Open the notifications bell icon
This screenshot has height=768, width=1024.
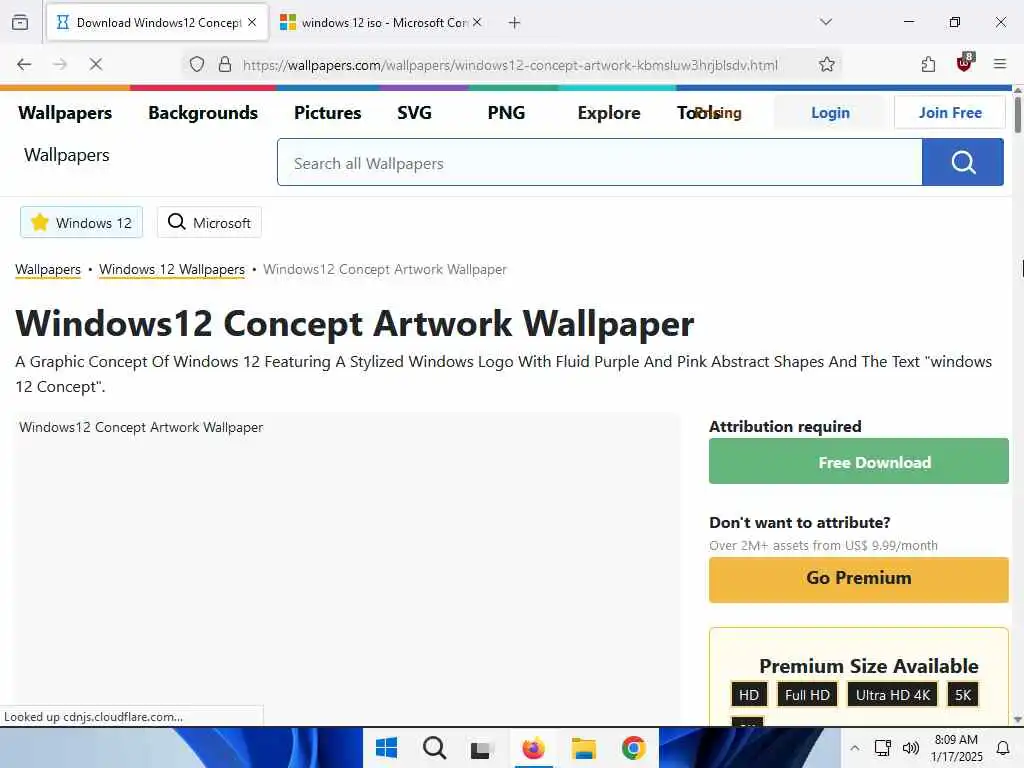(x=1003, y=748)
